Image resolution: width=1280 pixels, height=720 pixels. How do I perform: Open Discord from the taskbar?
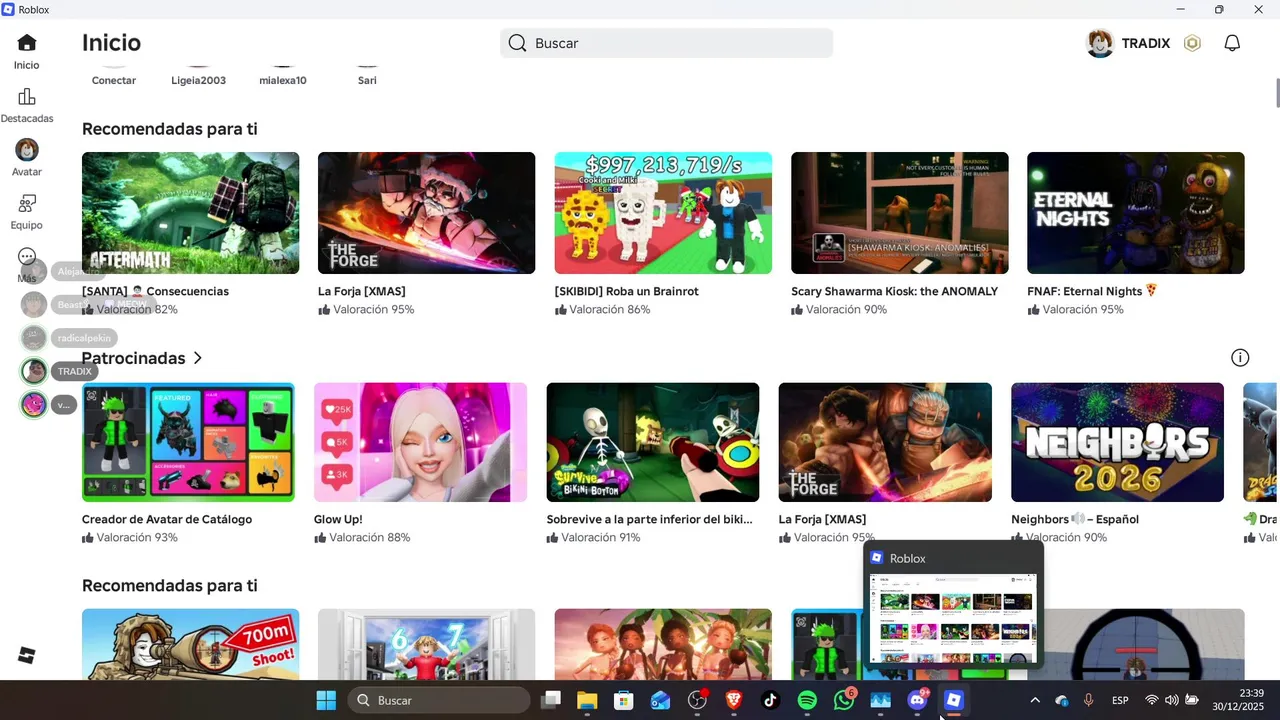917,700
